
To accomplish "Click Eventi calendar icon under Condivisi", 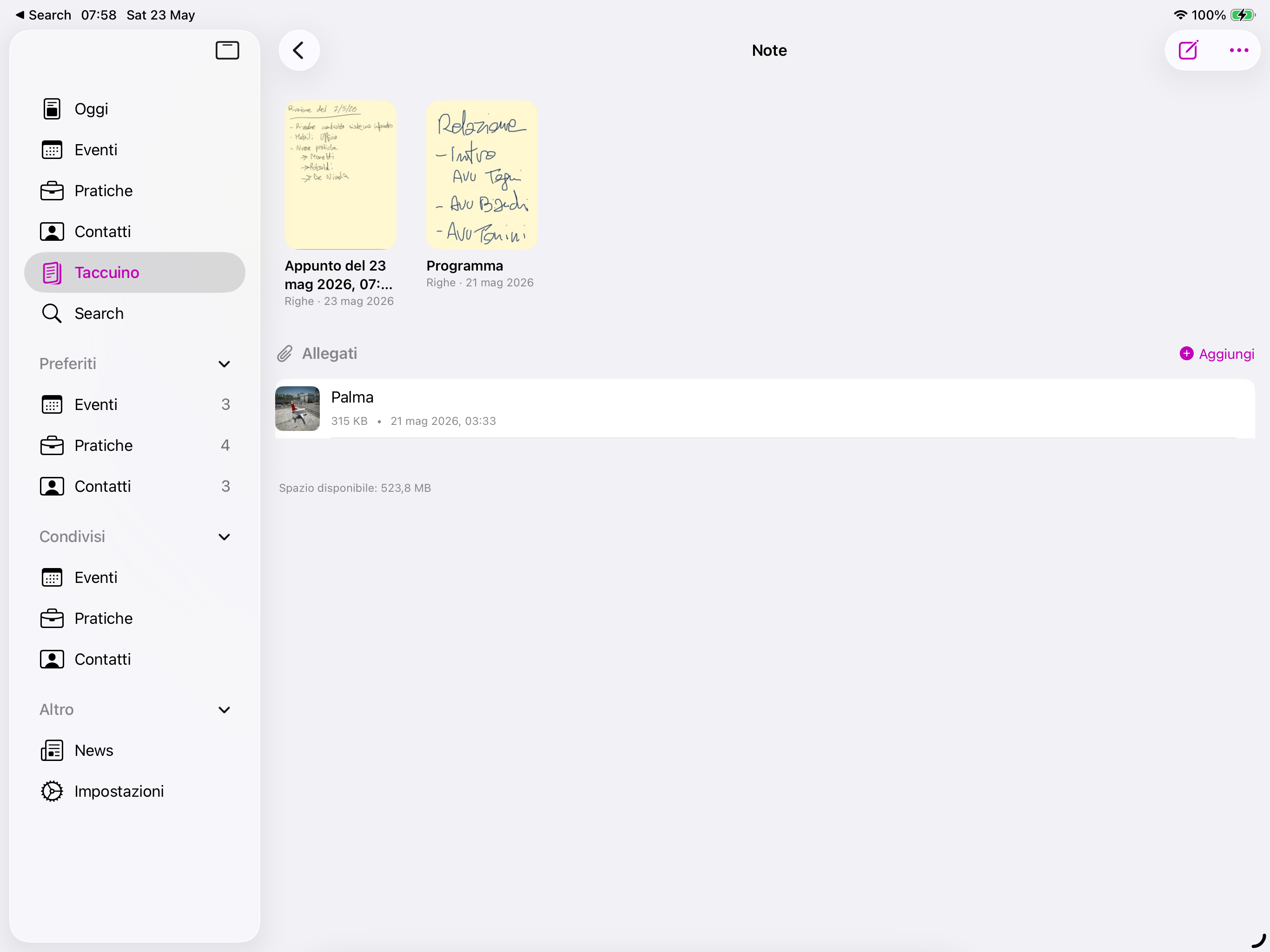I will (x=52, y=578).
